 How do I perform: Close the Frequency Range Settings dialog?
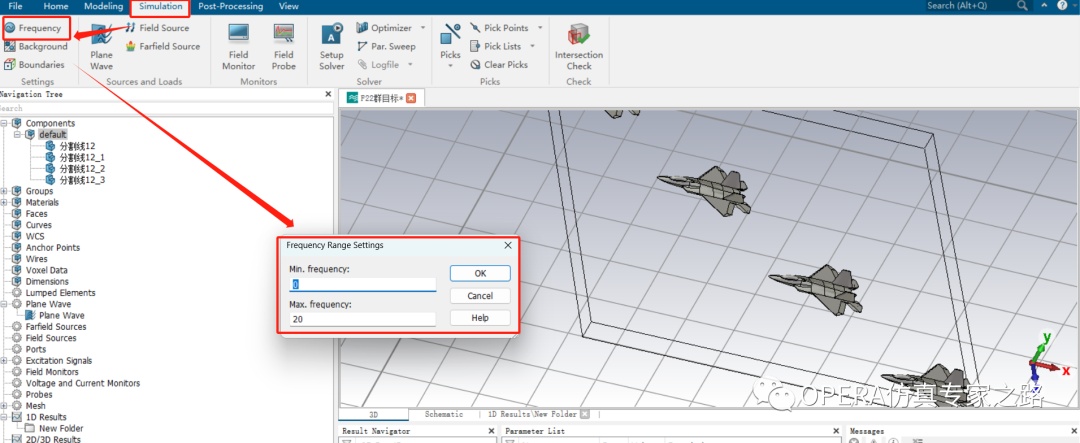[508, 245]
